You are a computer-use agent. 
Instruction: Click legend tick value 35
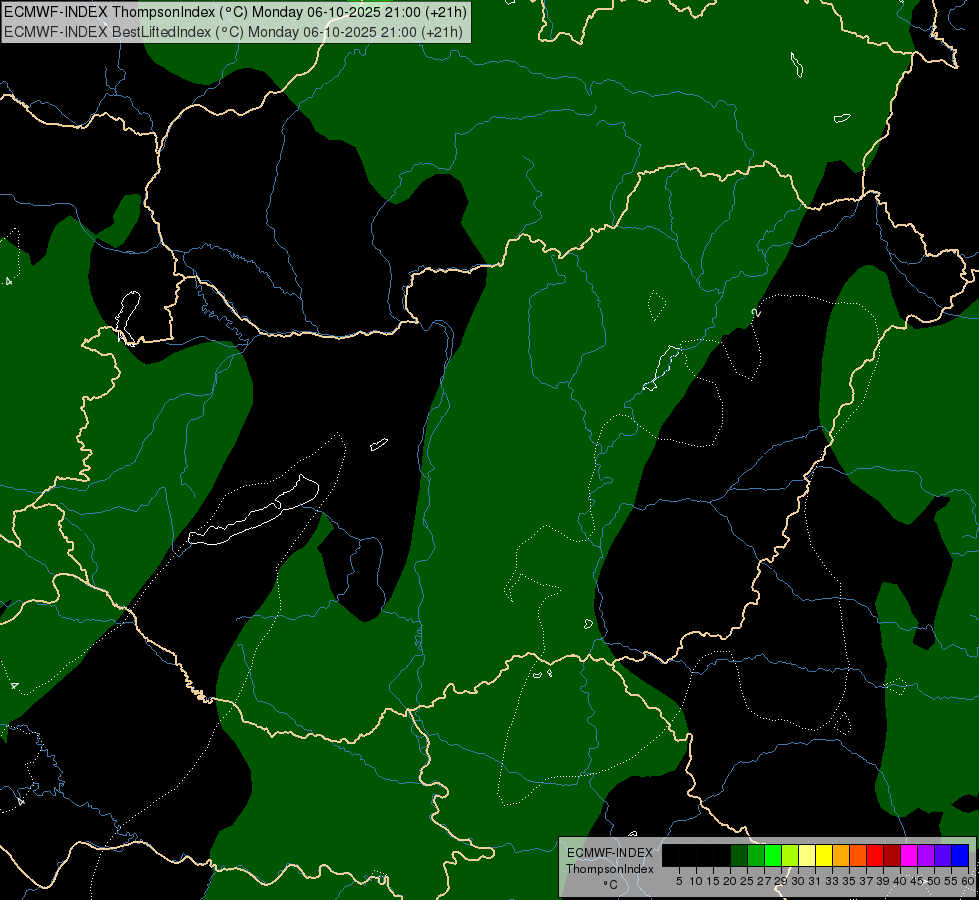tap(850, 881)
